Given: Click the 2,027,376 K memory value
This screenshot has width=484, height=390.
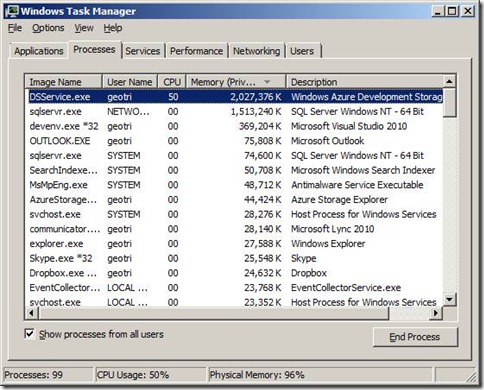Looking at the screenshot, I should 256,97.
